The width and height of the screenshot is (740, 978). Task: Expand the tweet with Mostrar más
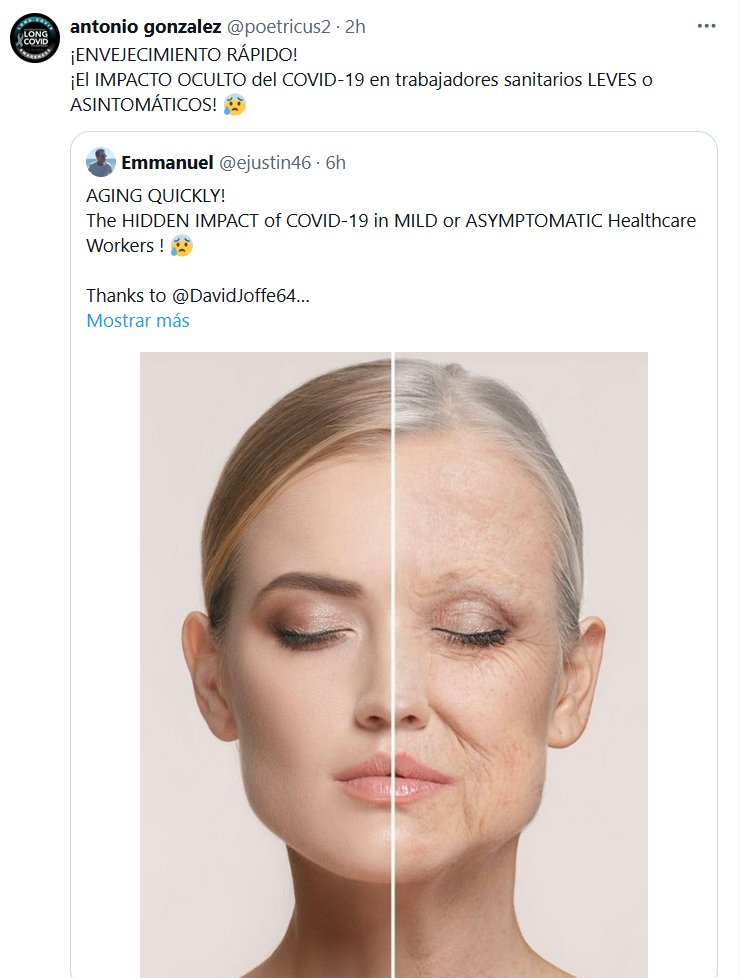pos(138,321)
